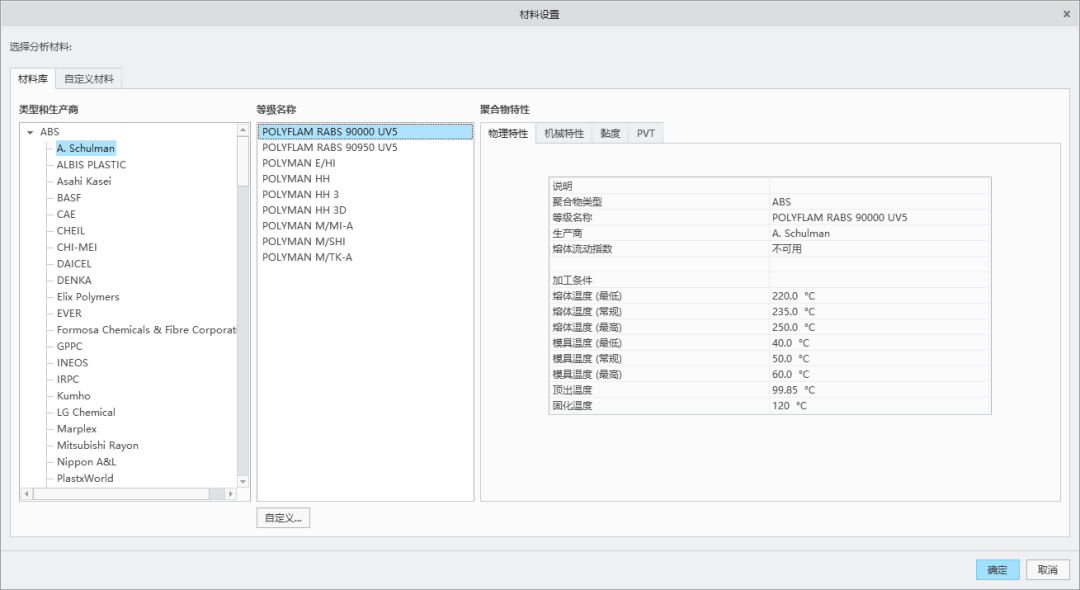Image resolution: width=1080 pixels, height=590 pixels.
Task: Confirm with the 确定 button
Action: (x=997, y=569)
